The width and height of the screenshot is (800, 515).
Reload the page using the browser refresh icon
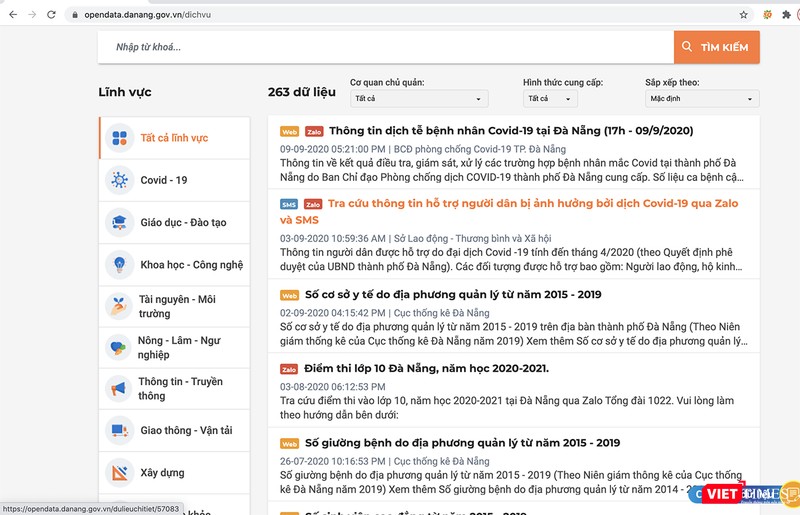point(52,15)
